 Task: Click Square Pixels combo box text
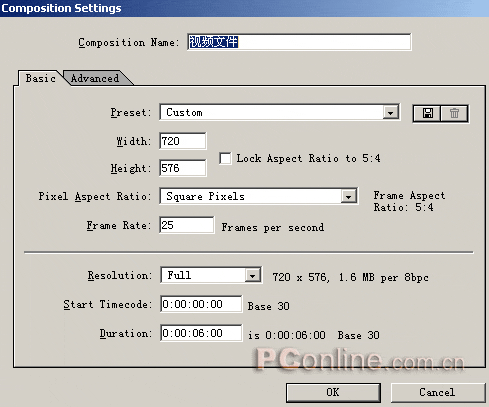tap(205, 196)
